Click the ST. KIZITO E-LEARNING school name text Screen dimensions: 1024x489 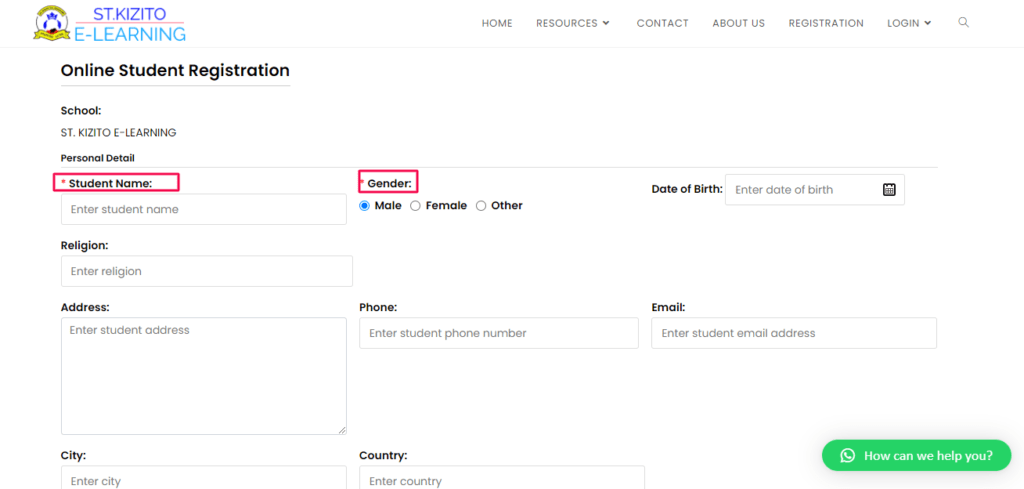[x=118, y=133]
